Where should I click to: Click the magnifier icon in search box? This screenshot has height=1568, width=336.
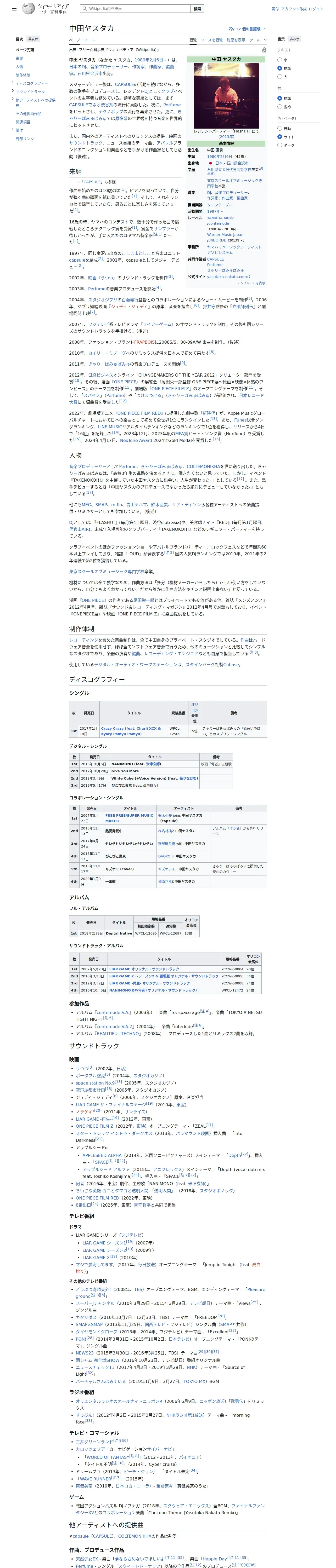click(x=84, y=9)
